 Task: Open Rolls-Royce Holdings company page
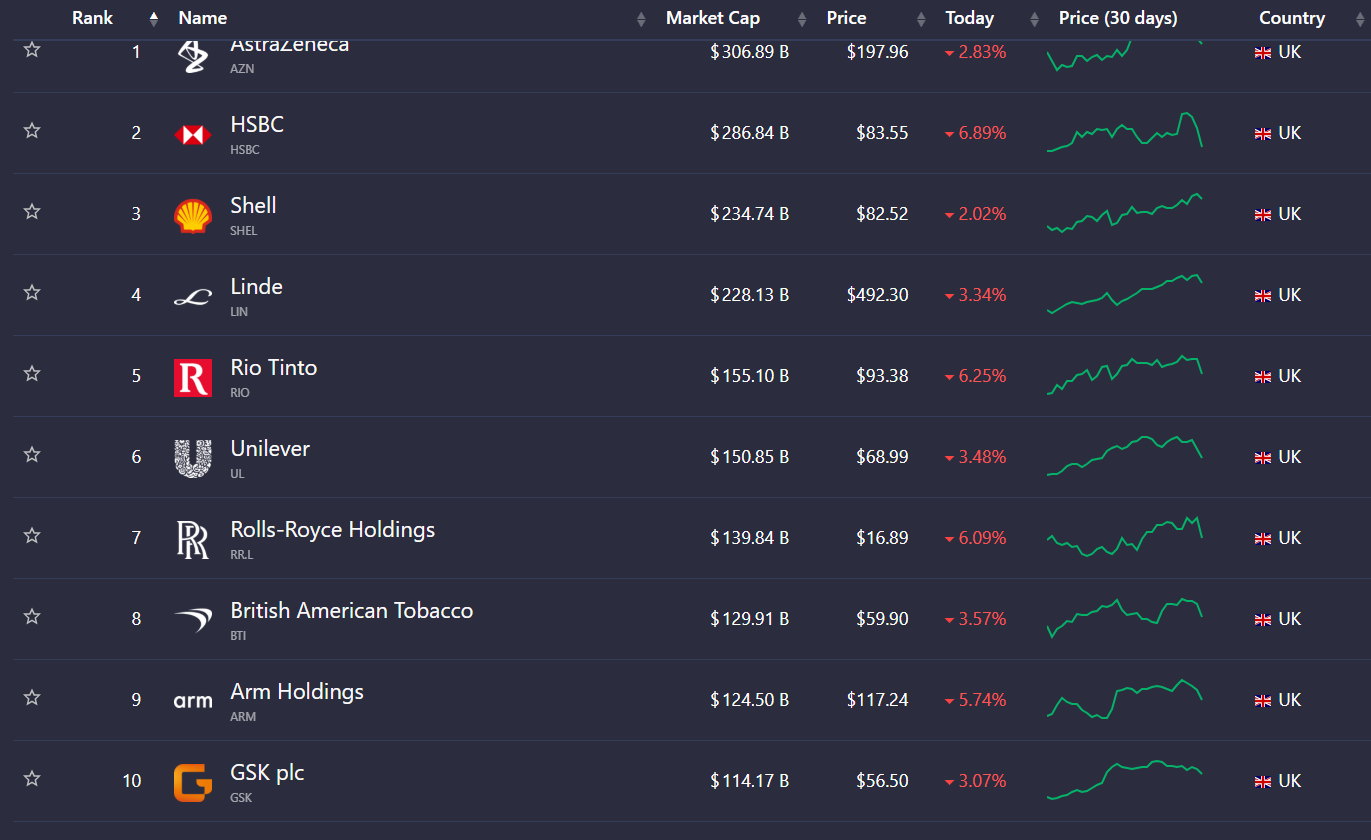coord(333,529)
